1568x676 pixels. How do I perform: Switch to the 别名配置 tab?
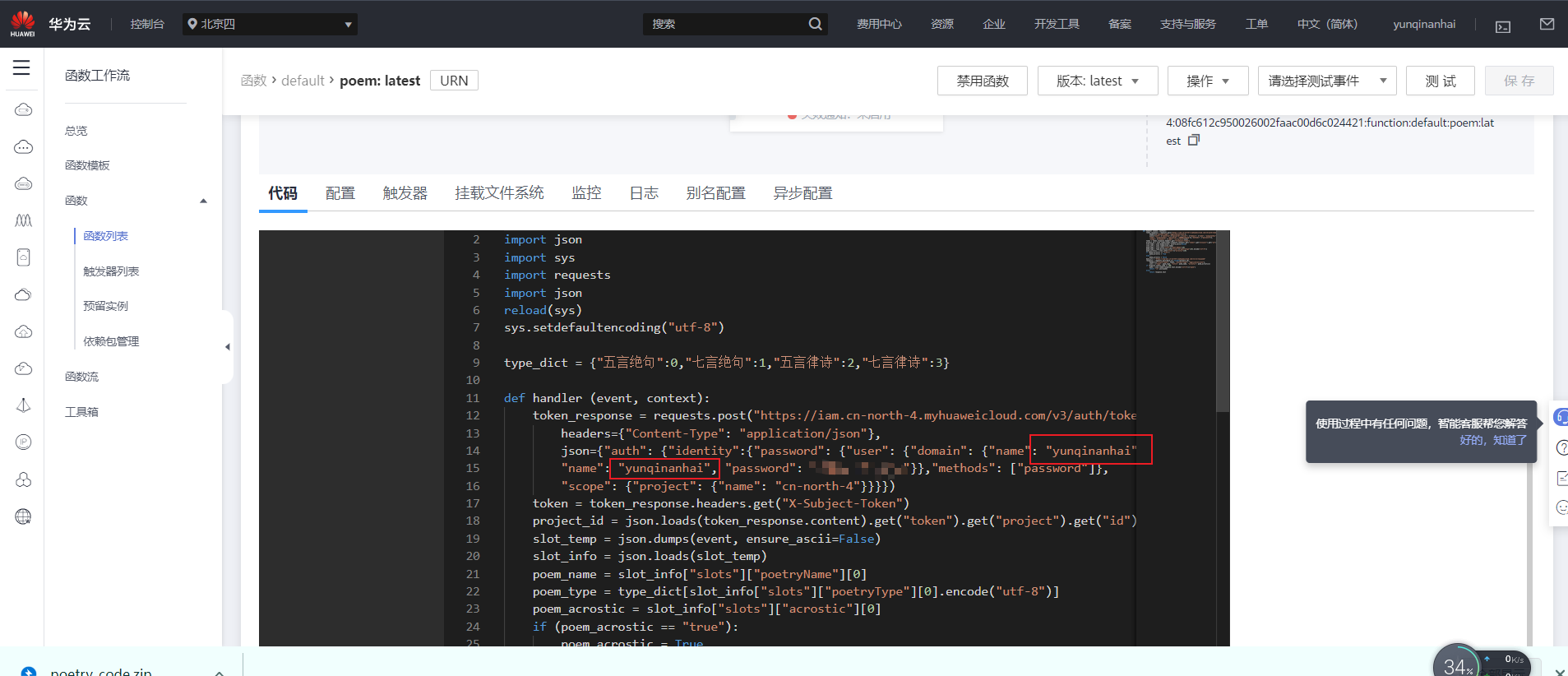tap(716, 193)
